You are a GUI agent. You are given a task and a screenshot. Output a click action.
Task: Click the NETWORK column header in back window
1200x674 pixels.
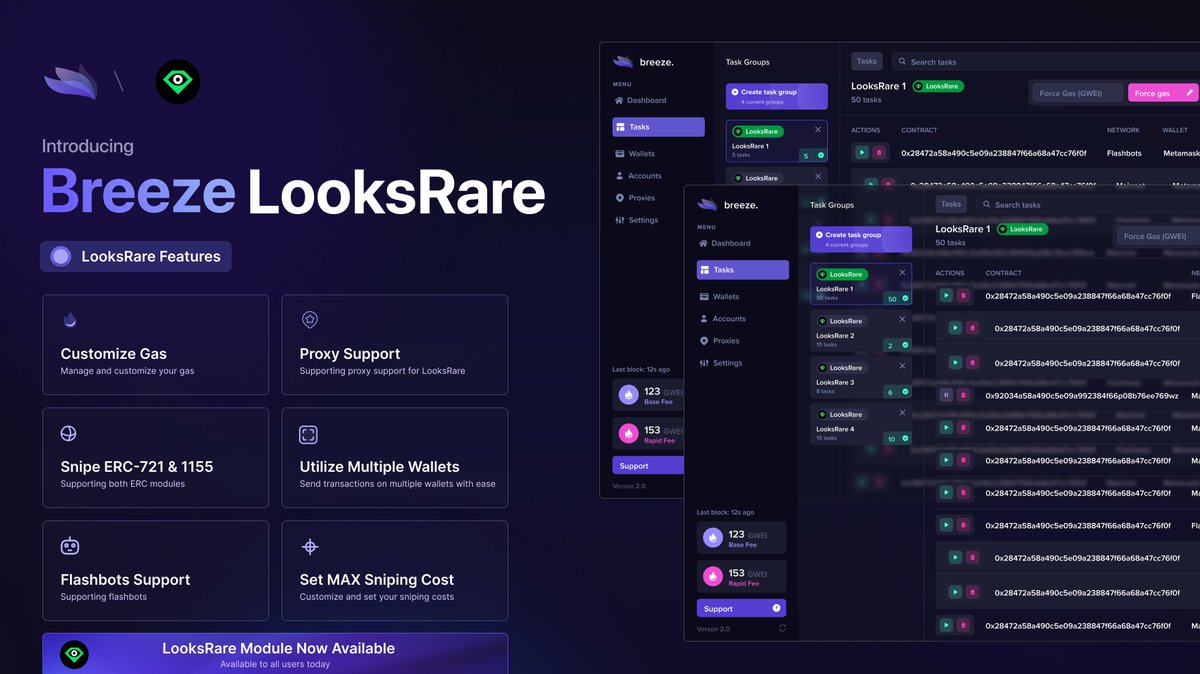[1123, 130]
